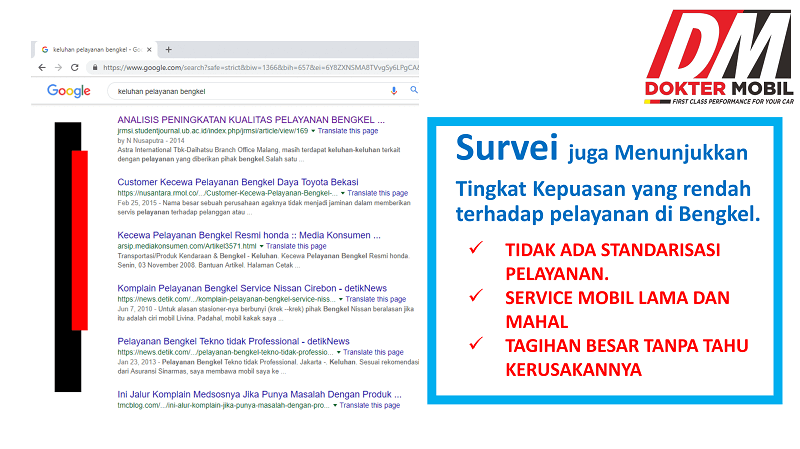800x449 pixels.
Task: Start voice search with microphone icon
Action: point(393,90)
